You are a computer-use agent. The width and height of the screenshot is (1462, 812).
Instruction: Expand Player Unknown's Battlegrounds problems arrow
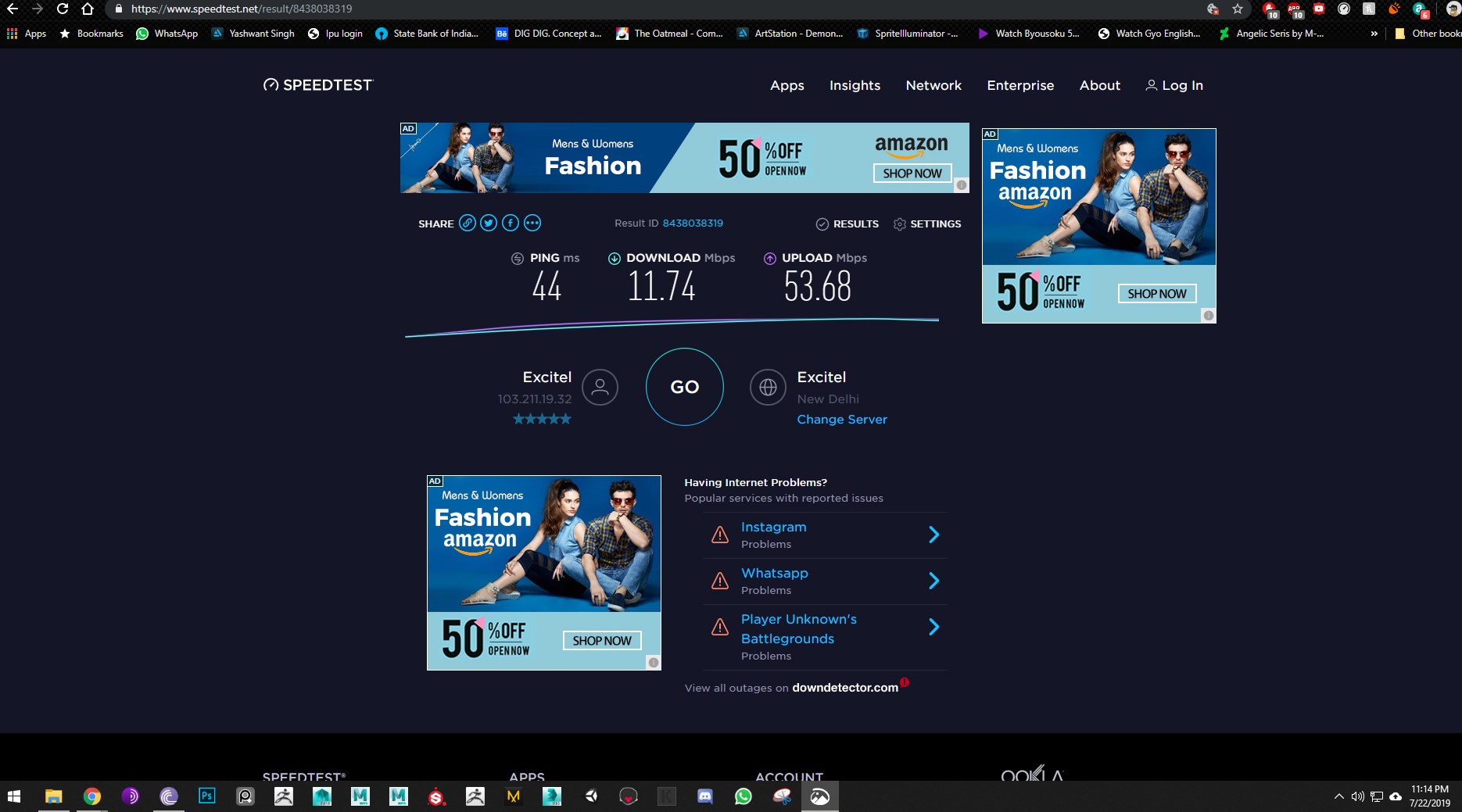point(933,627)
